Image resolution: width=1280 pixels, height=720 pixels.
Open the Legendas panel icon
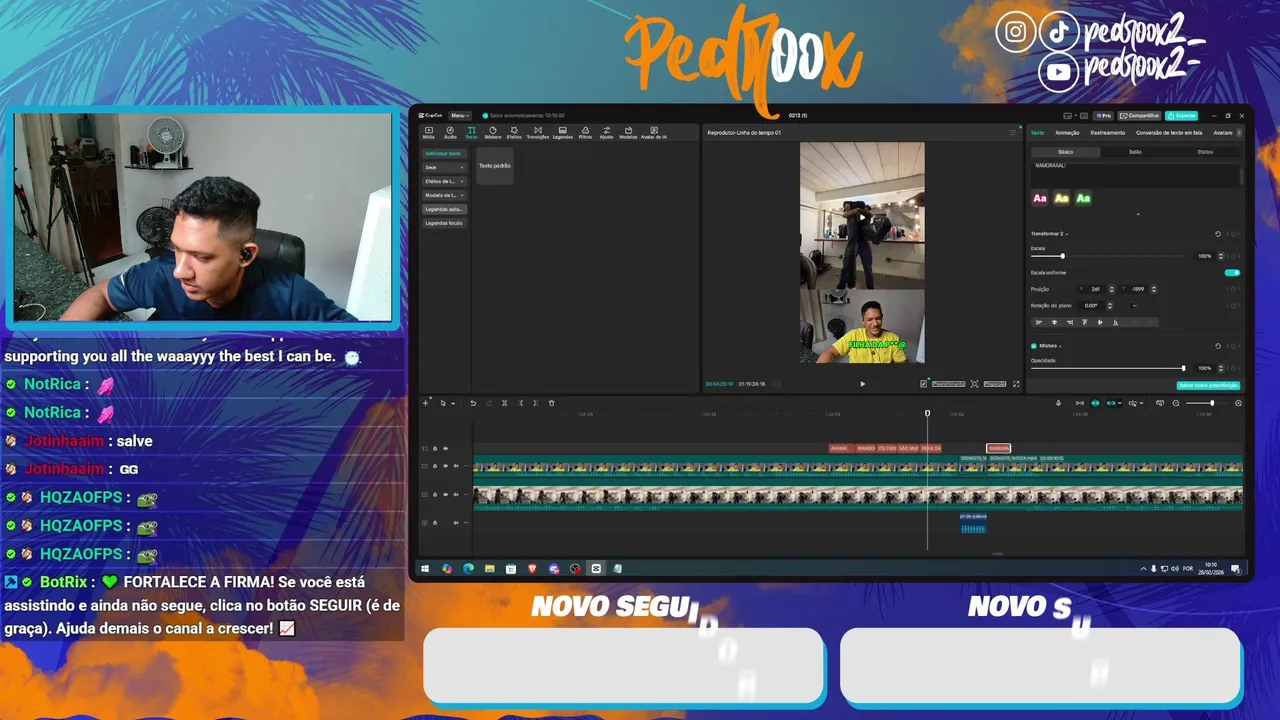(x=563, y=132)
